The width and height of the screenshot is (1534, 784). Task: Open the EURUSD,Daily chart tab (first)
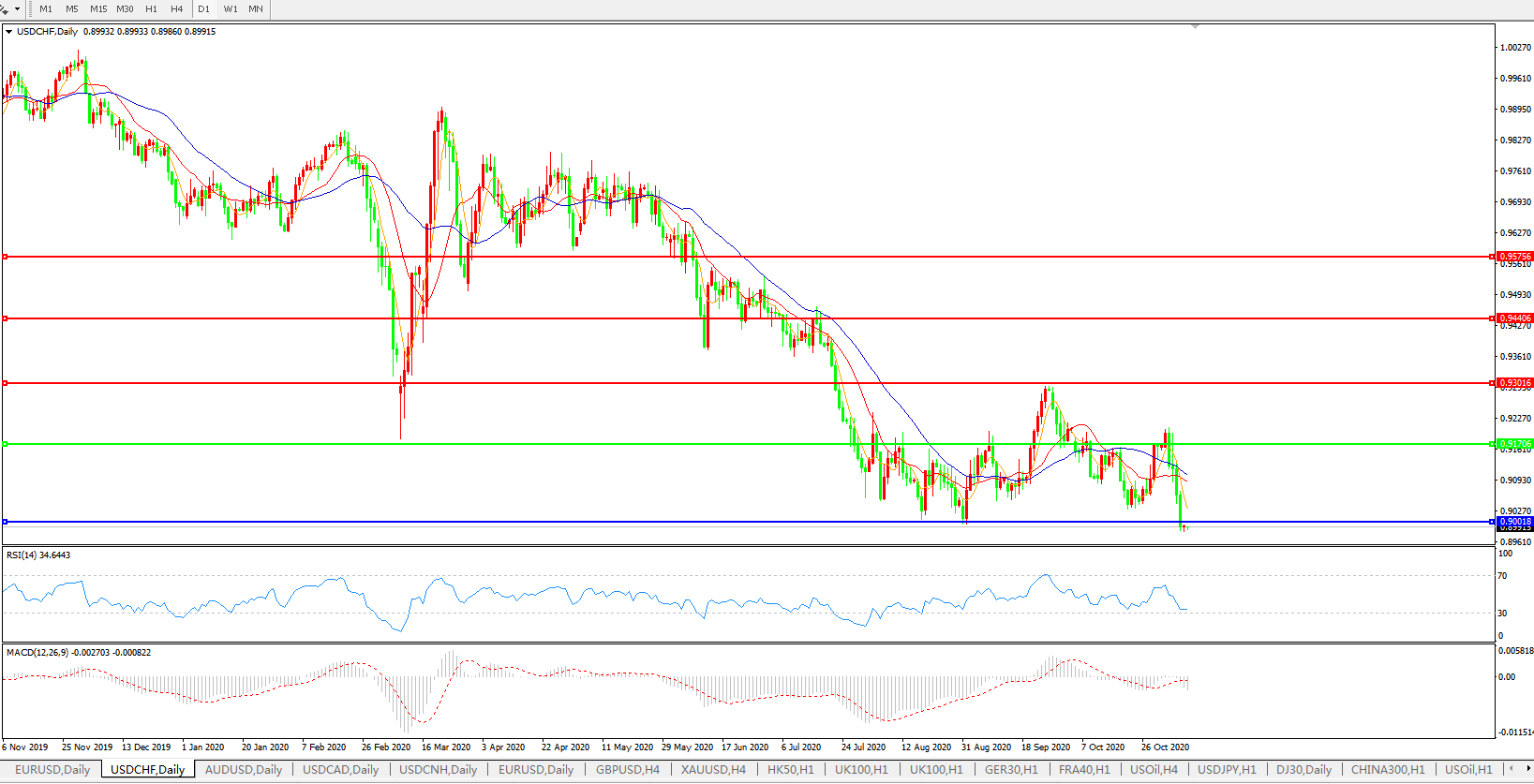[52, 769]
